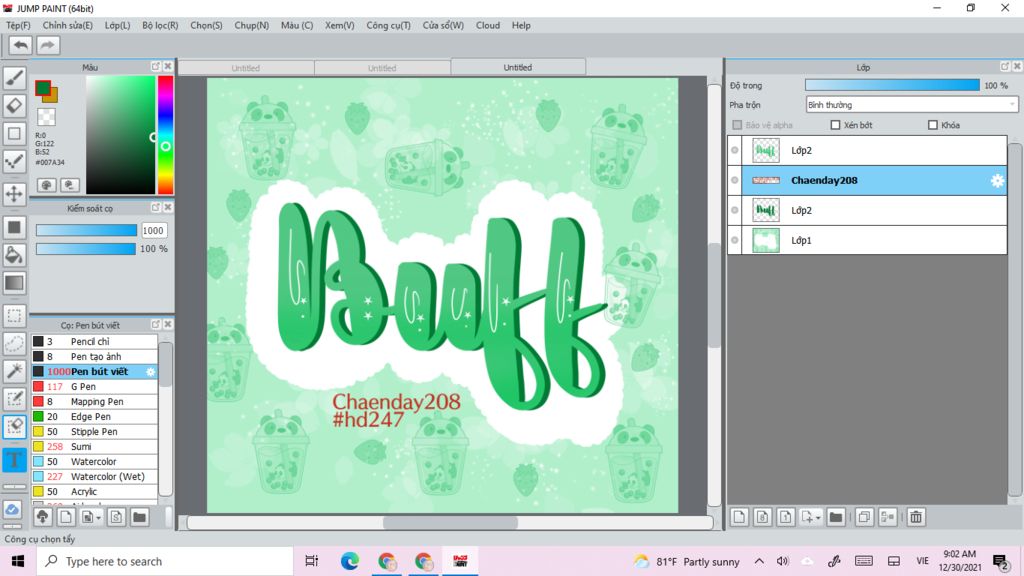Open the Lớp(L) menu
1024x576 pixels.
pyautogui.click(x=118, y=25)
